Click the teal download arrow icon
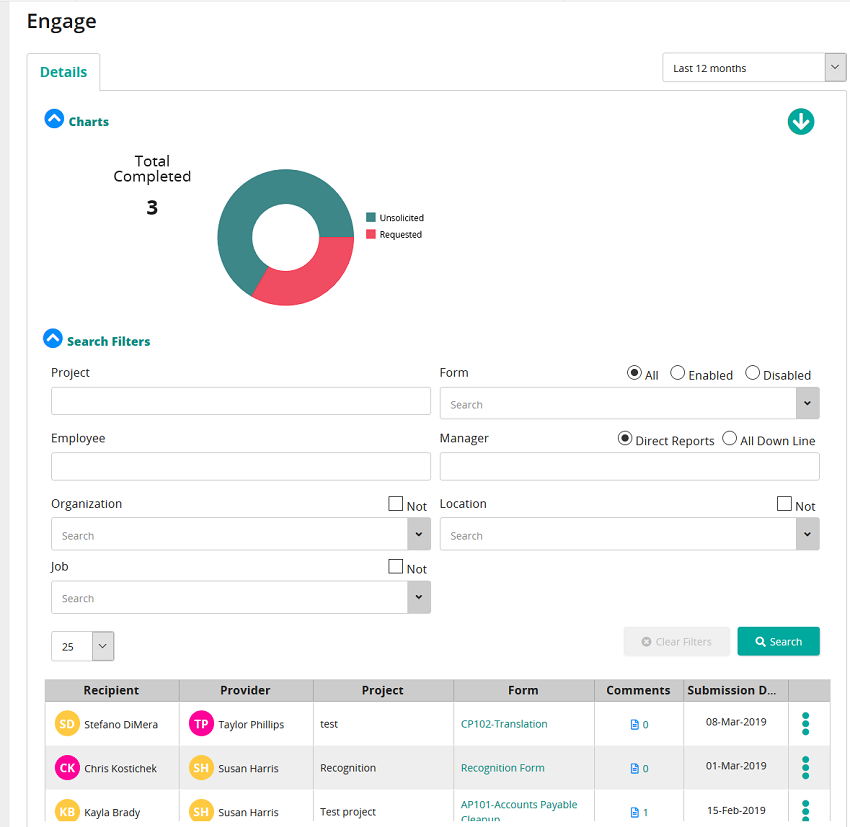Viewport: 850px width, 827px height. click(801, 121)
